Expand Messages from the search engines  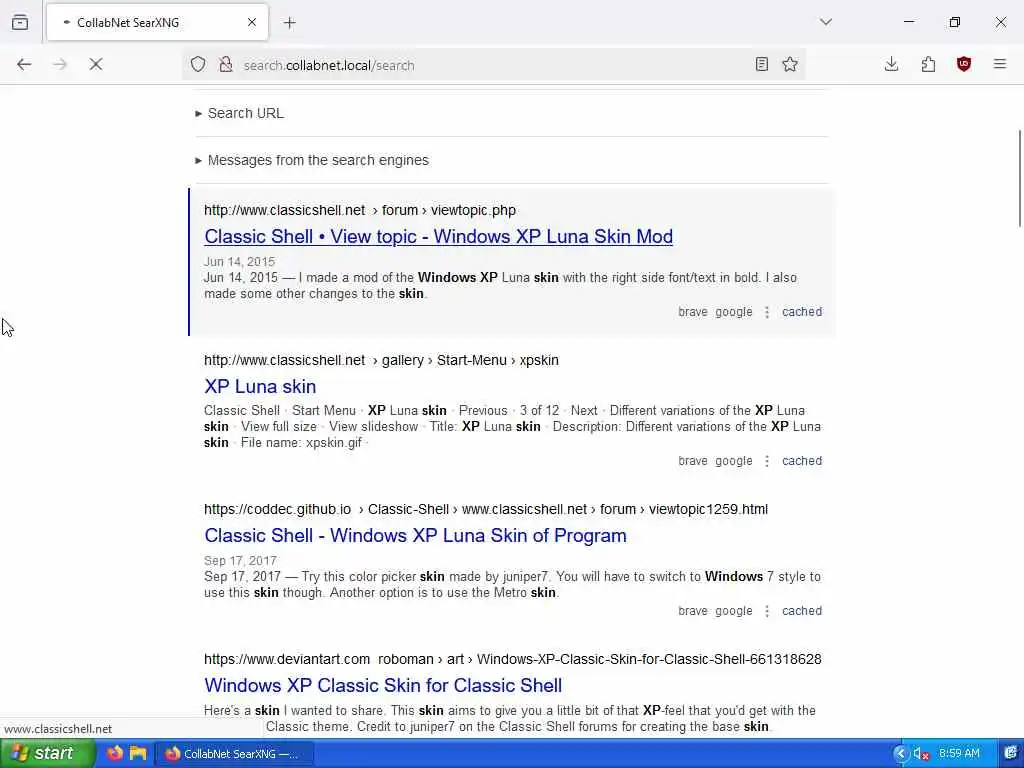(312, 160)
